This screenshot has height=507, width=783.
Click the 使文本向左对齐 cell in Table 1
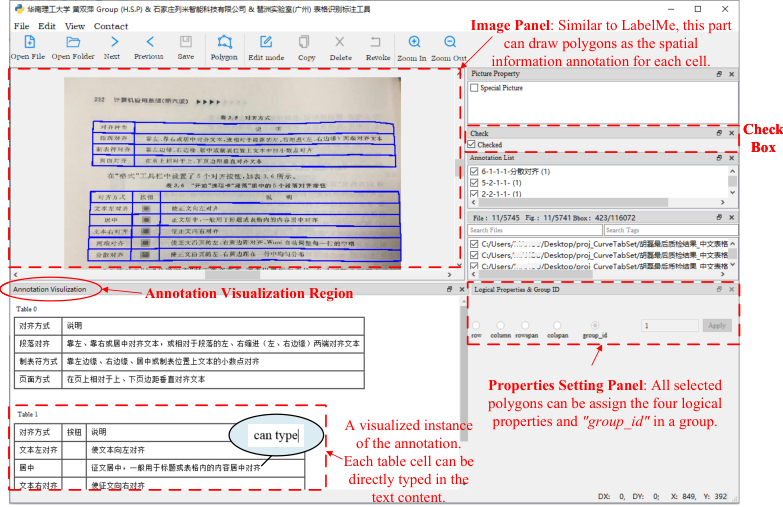pyautogui.click(x=195, y=450)
